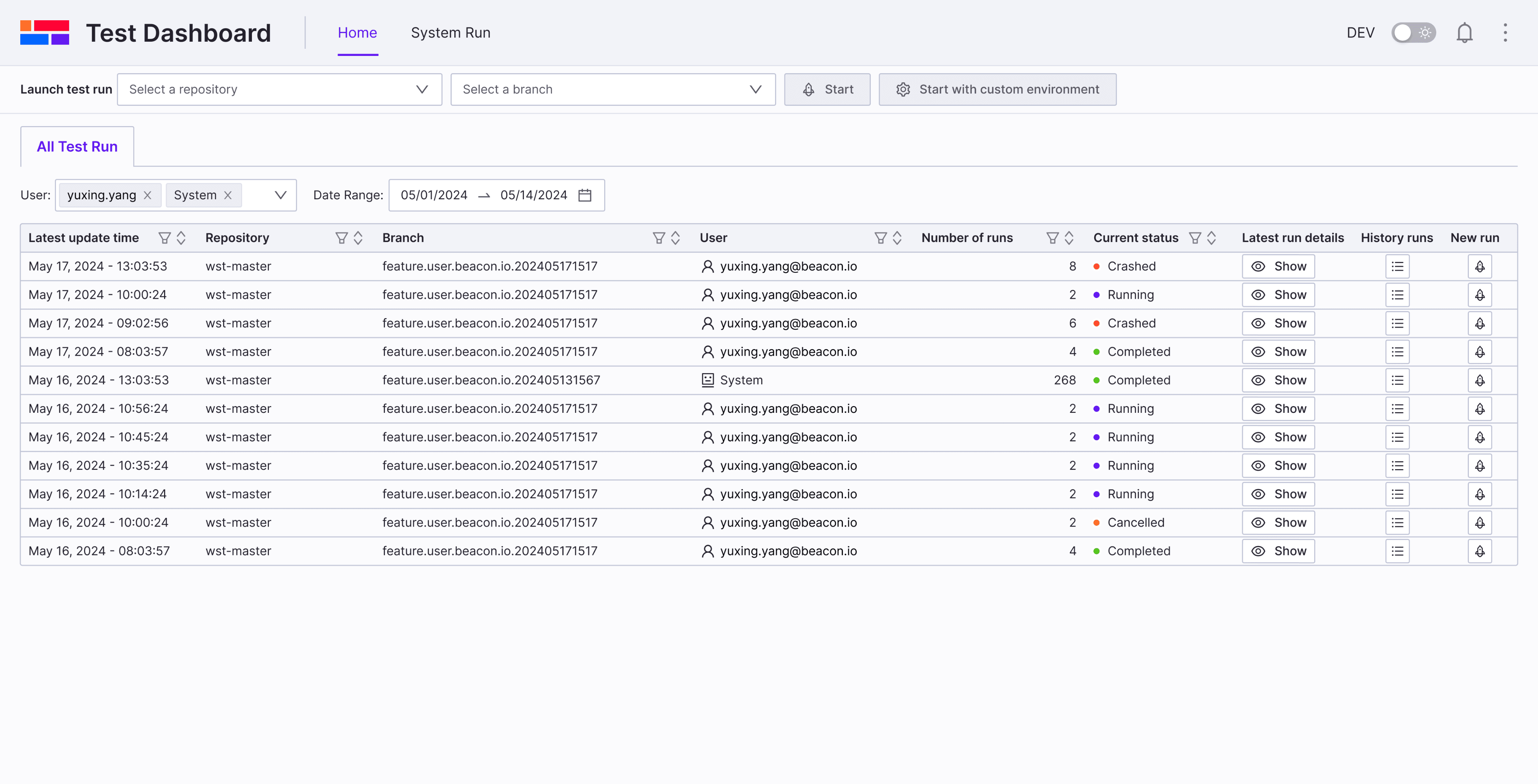The width and height of the screenshot is (1538, 784).
Task: Expand the Select a branch dropdown
Action: tap(612, 89)
